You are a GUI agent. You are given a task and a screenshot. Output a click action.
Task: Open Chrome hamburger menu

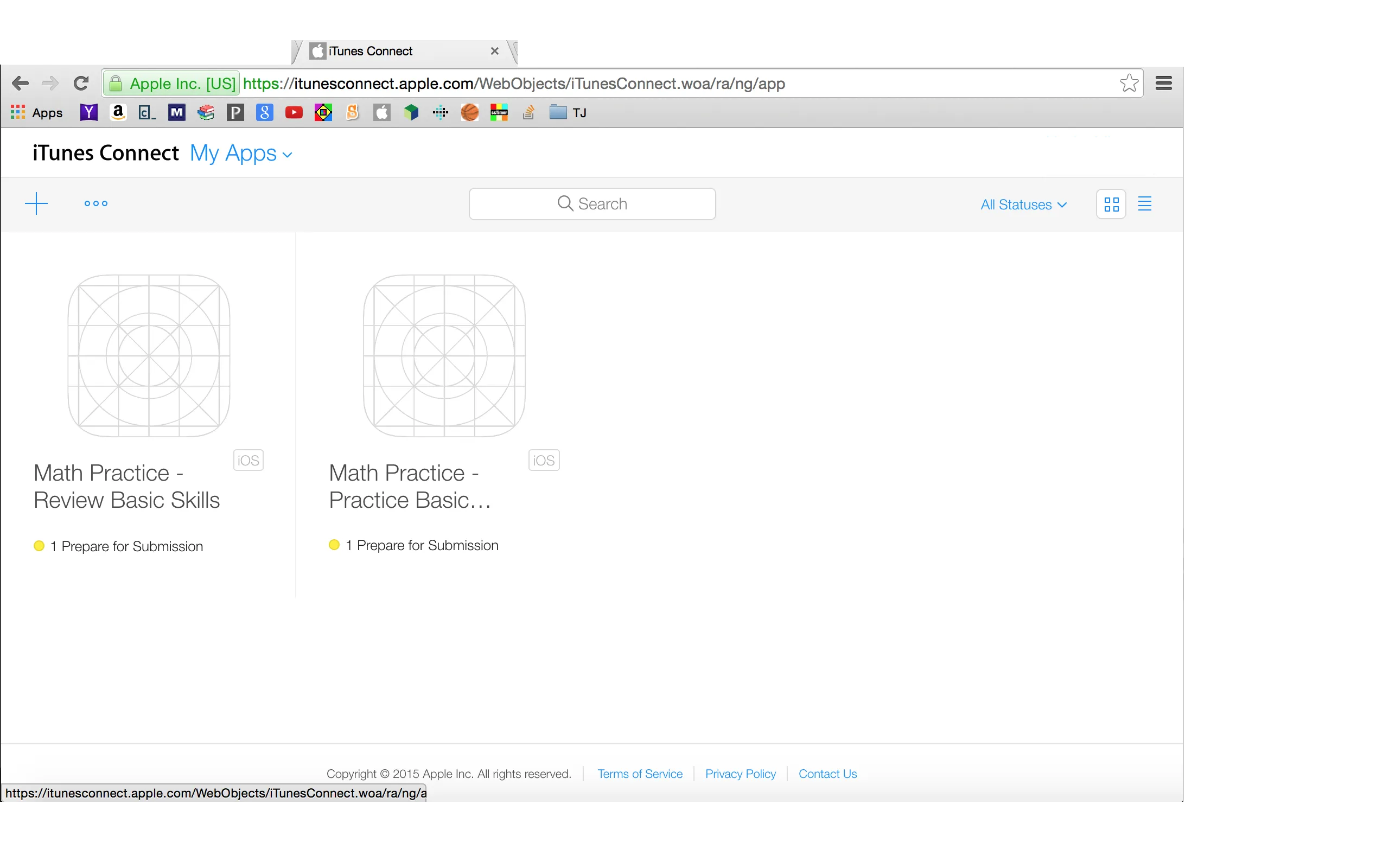[1163, 83]
